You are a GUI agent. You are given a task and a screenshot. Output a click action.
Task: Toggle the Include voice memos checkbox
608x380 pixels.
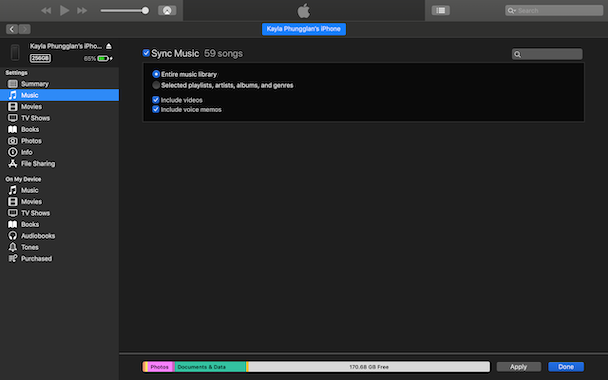(155, 109)
